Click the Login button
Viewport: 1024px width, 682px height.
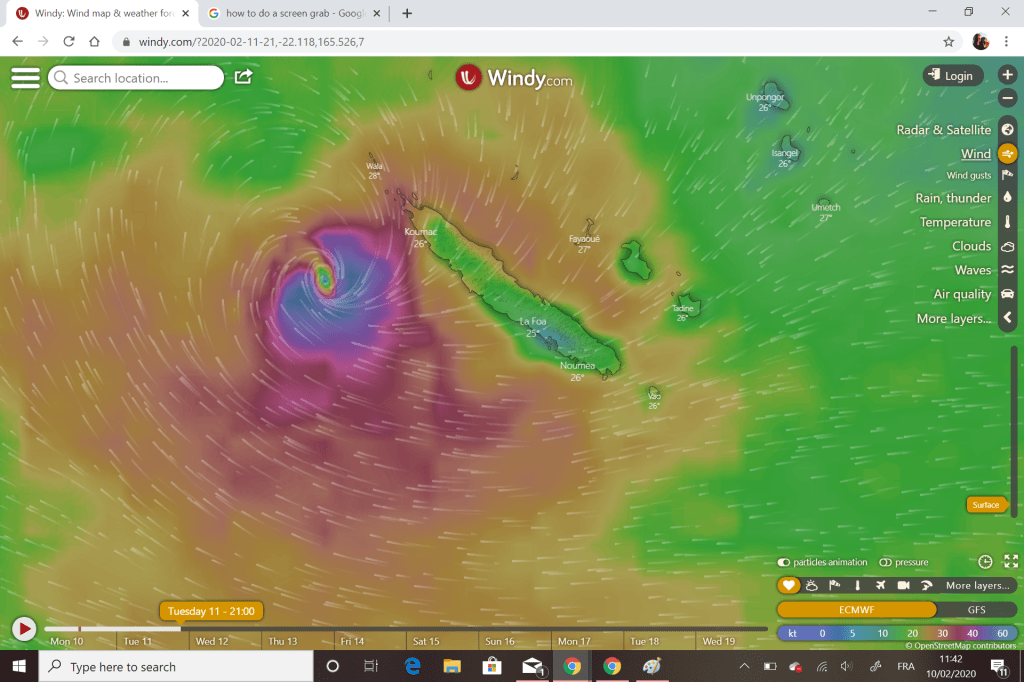[950, 76]
